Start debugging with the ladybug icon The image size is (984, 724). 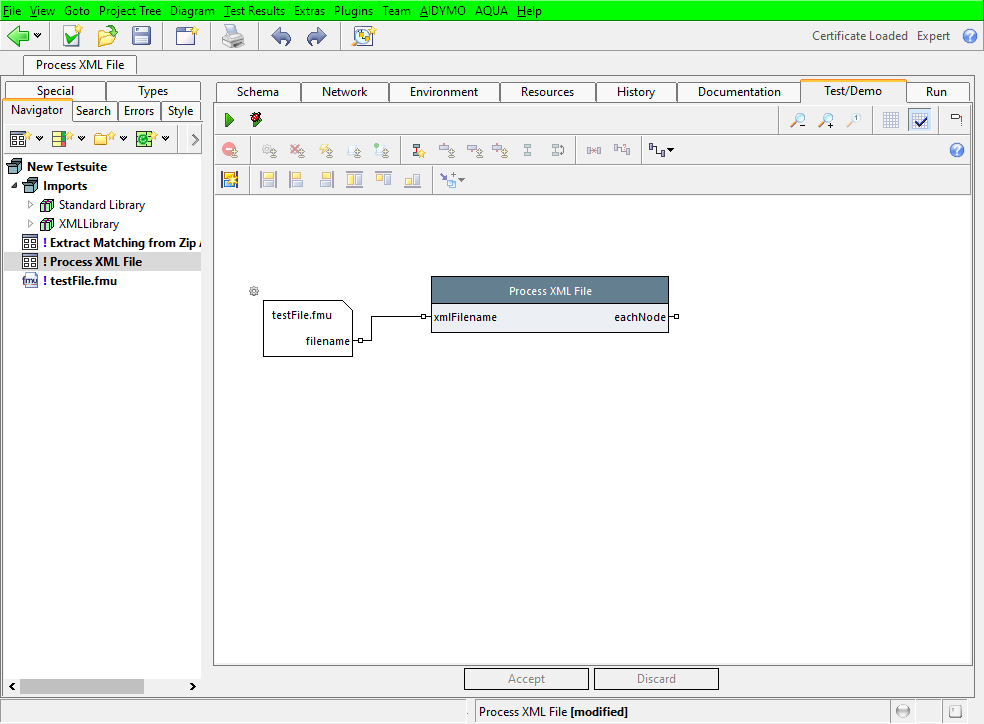coord(256,120)
